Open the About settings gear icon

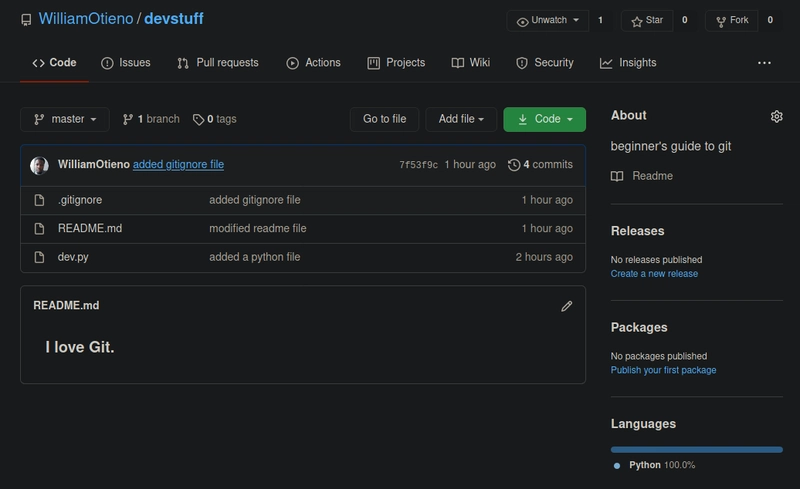point(776,116)
